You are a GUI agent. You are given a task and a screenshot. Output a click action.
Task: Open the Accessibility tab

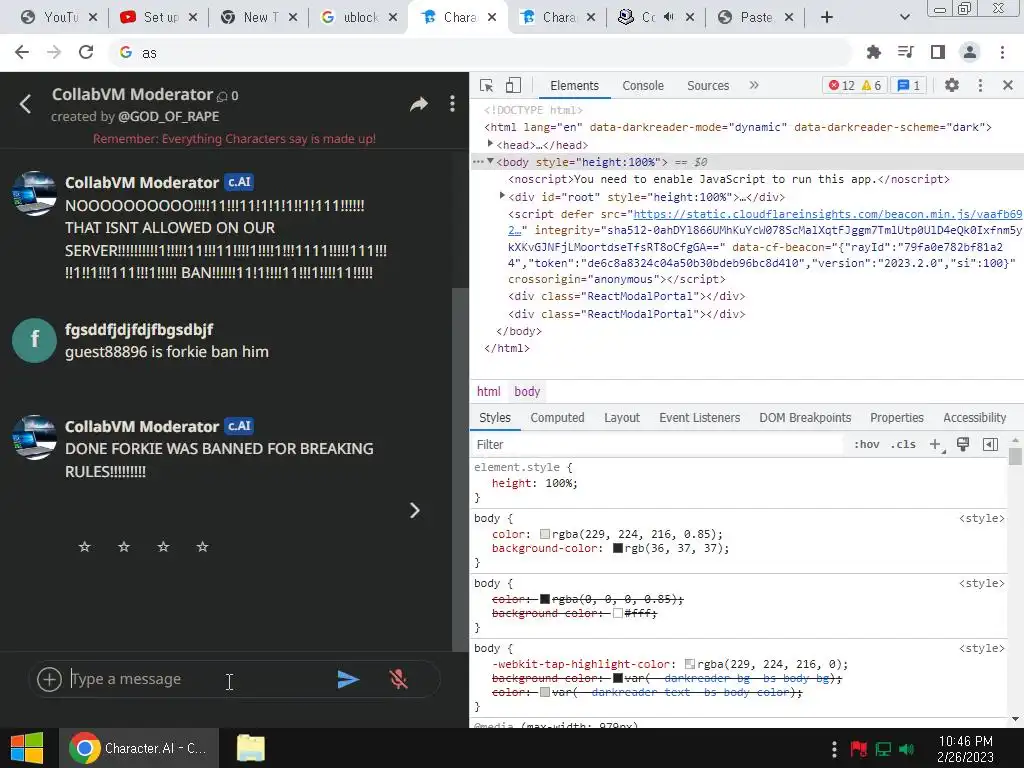coord(974,418)
